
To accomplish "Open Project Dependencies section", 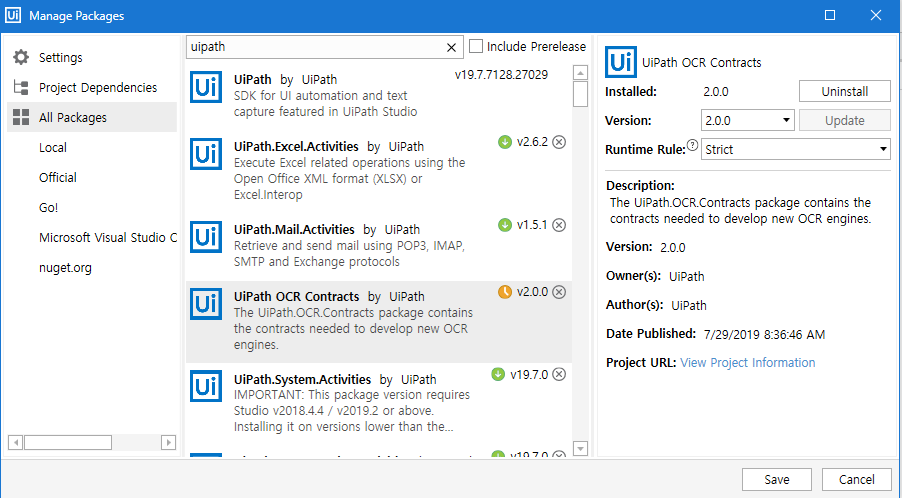I will 98,87.
